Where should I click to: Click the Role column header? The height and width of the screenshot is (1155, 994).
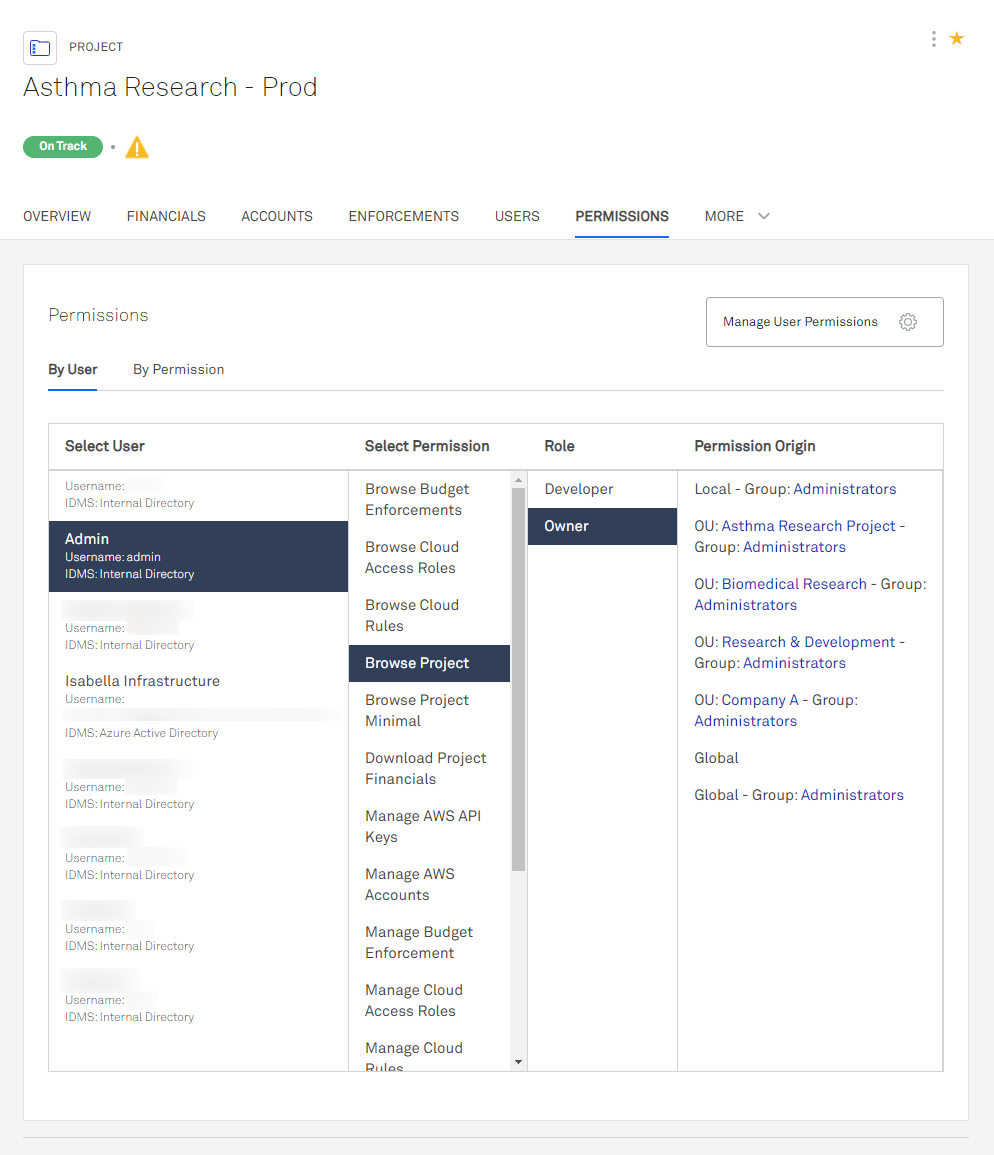pos(559,446)
